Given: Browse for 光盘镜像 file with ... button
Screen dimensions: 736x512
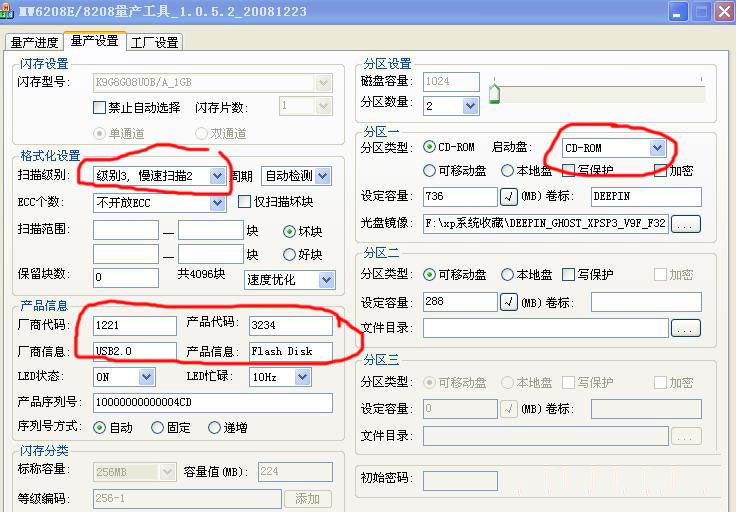Looking at the screenshot, I should 686,224.
